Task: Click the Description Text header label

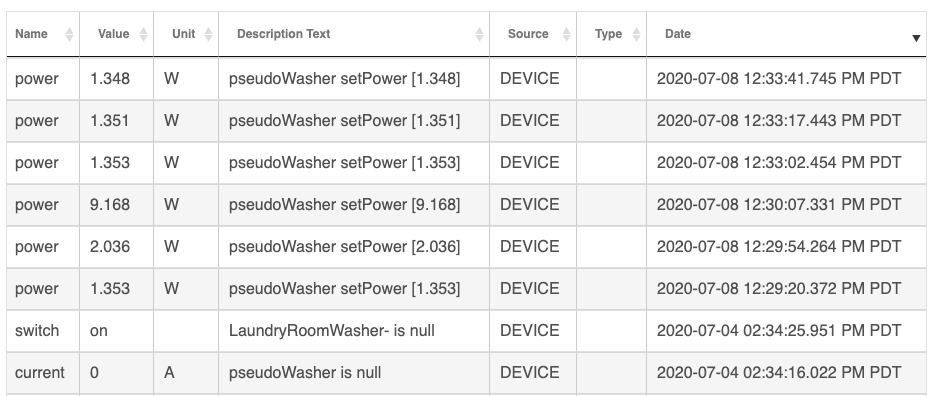Action: click(x=283, y=34)
